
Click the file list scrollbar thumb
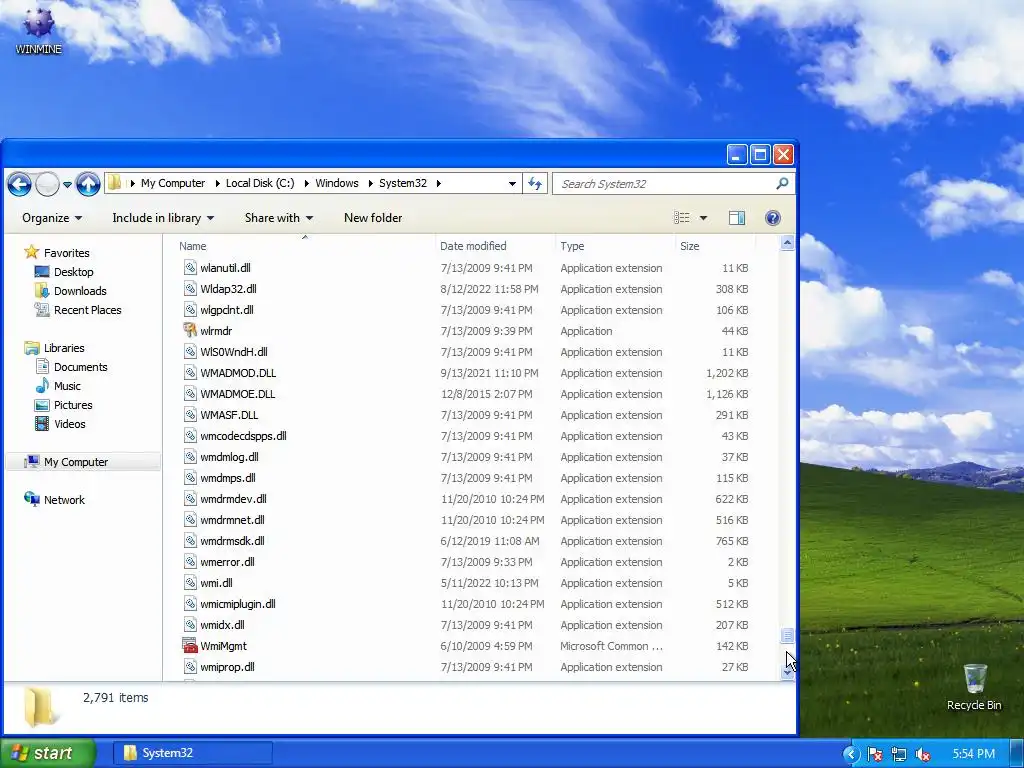(x=787, y=635)
